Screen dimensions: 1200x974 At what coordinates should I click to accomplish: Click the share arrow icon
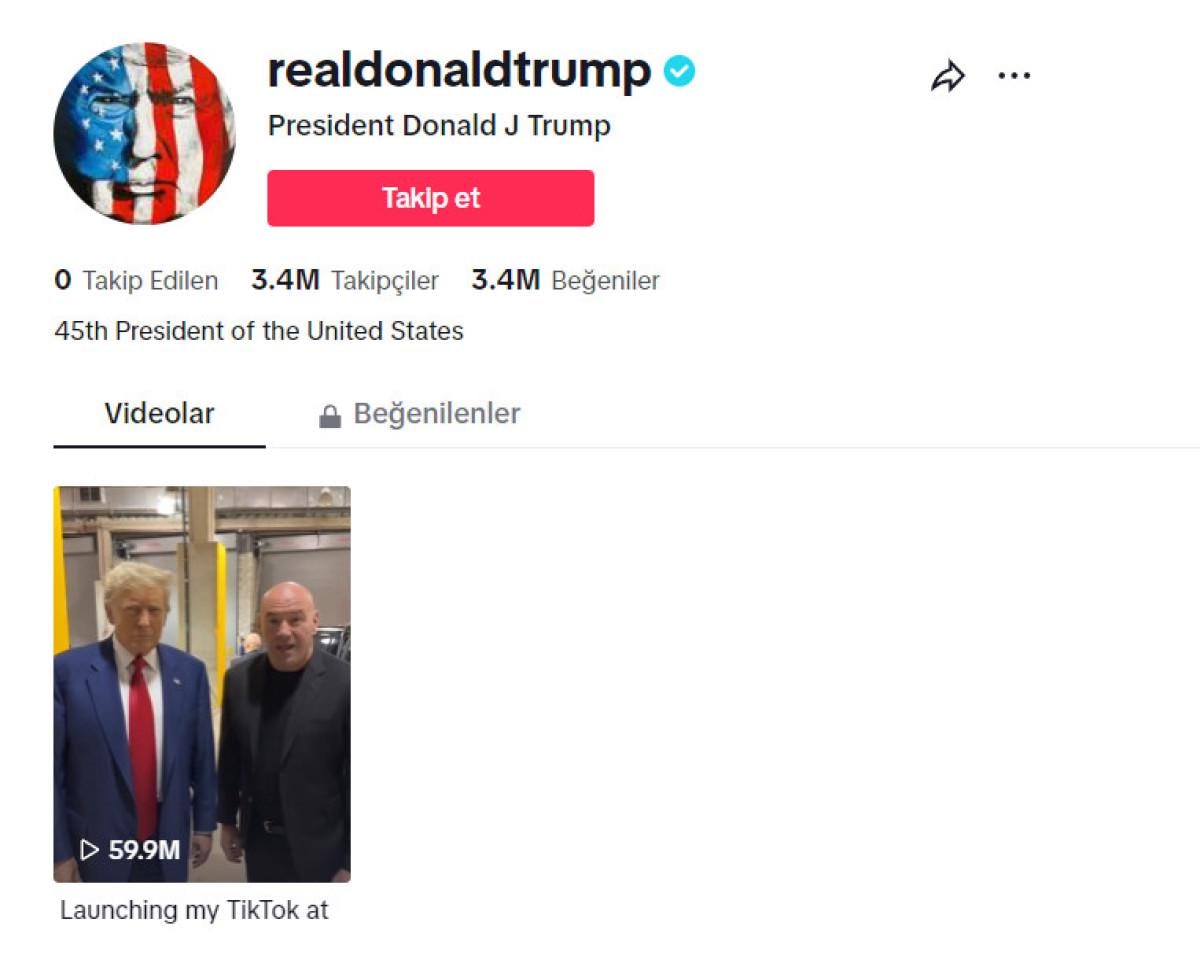948,76
